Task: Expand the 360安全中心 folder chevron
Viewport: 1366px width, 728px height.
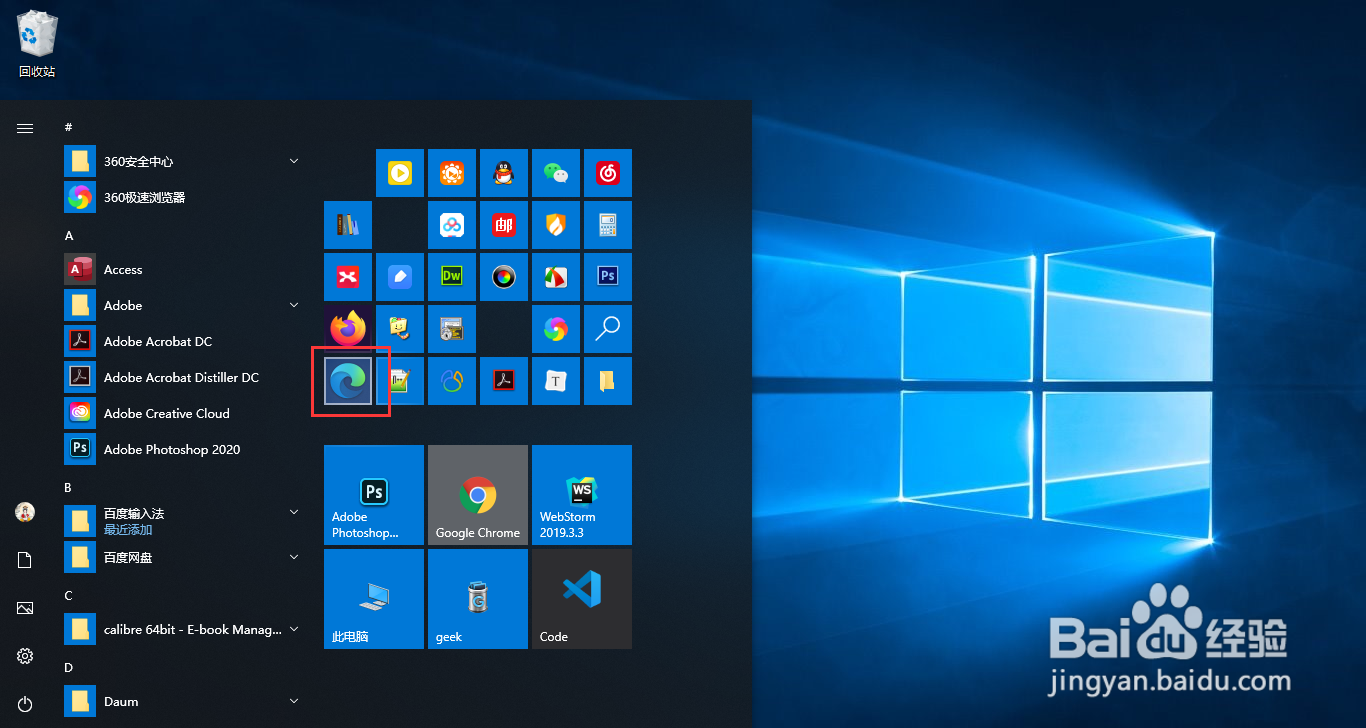Action: 294,161
